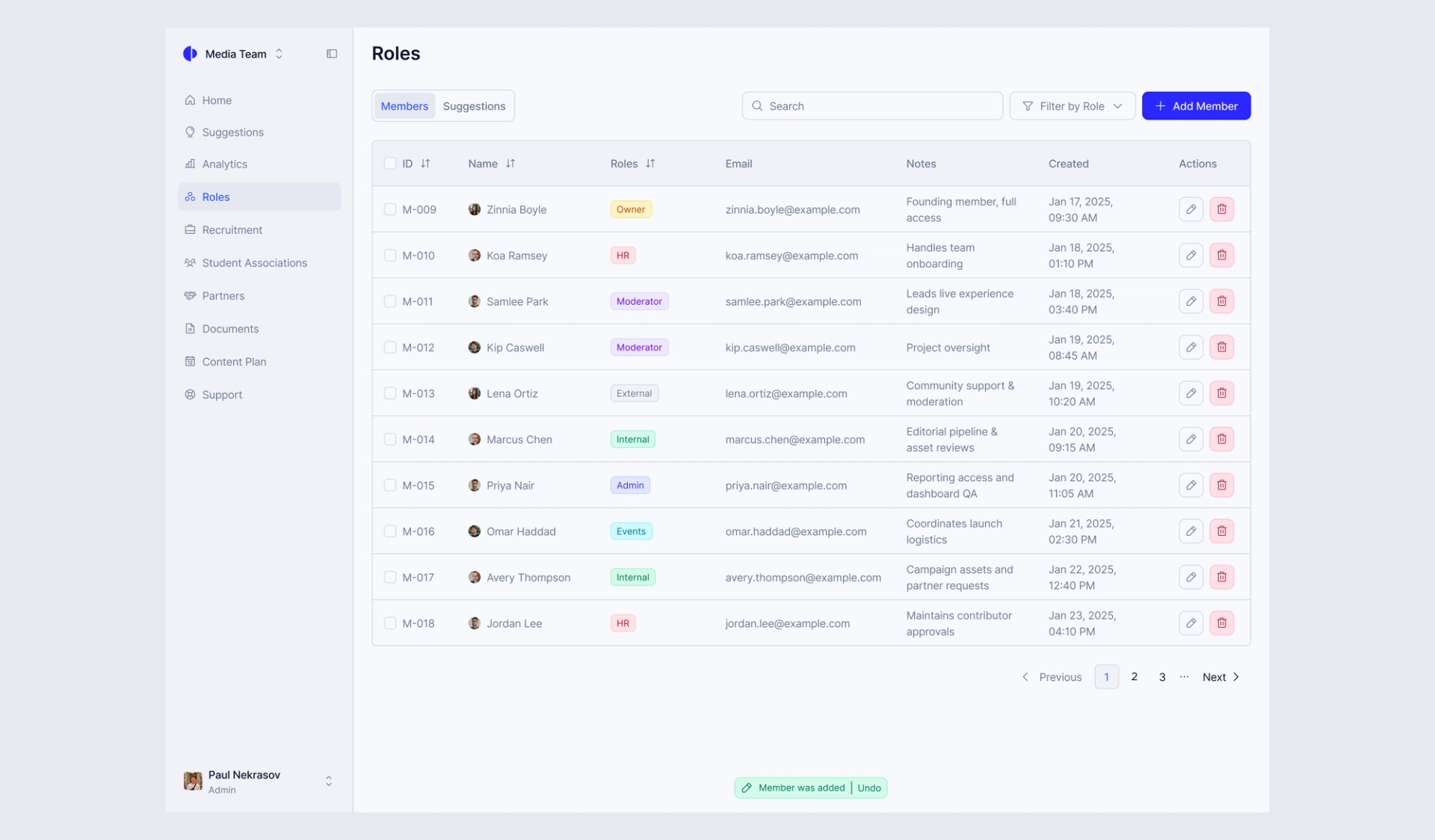
Task: Delete Koa Ramsey from members
Action: (x=1221, y=256)
